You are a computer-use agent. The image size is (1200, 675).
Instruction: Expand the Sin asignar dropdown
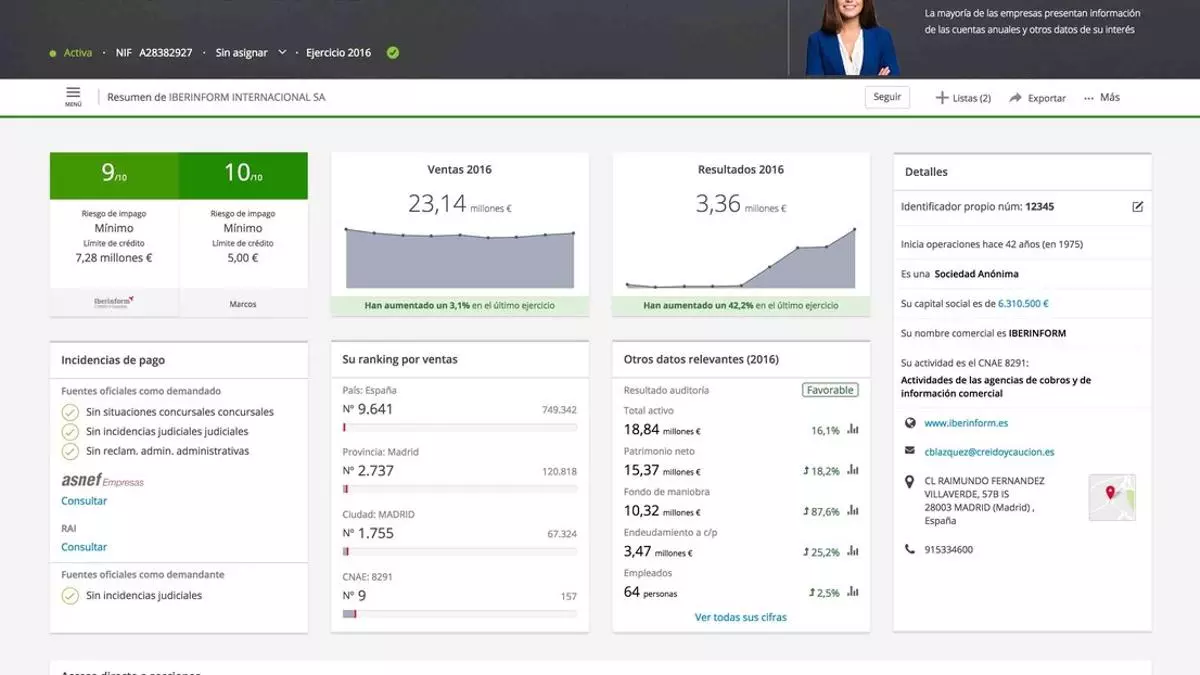[x=282, y=52]
